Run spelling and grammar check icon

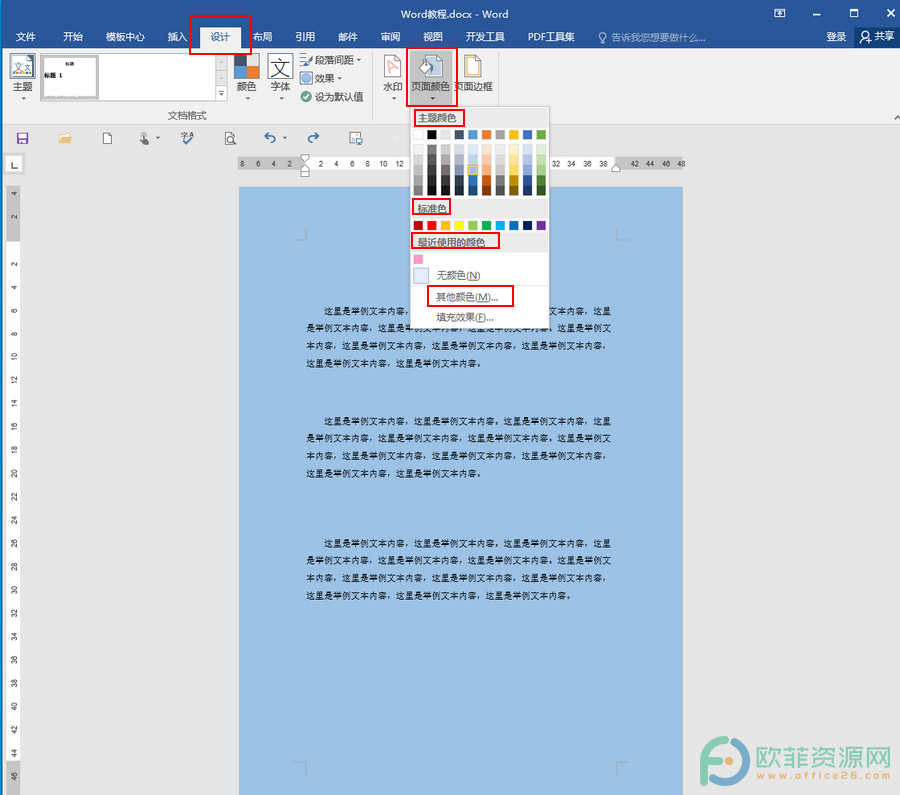coord(187,138)
